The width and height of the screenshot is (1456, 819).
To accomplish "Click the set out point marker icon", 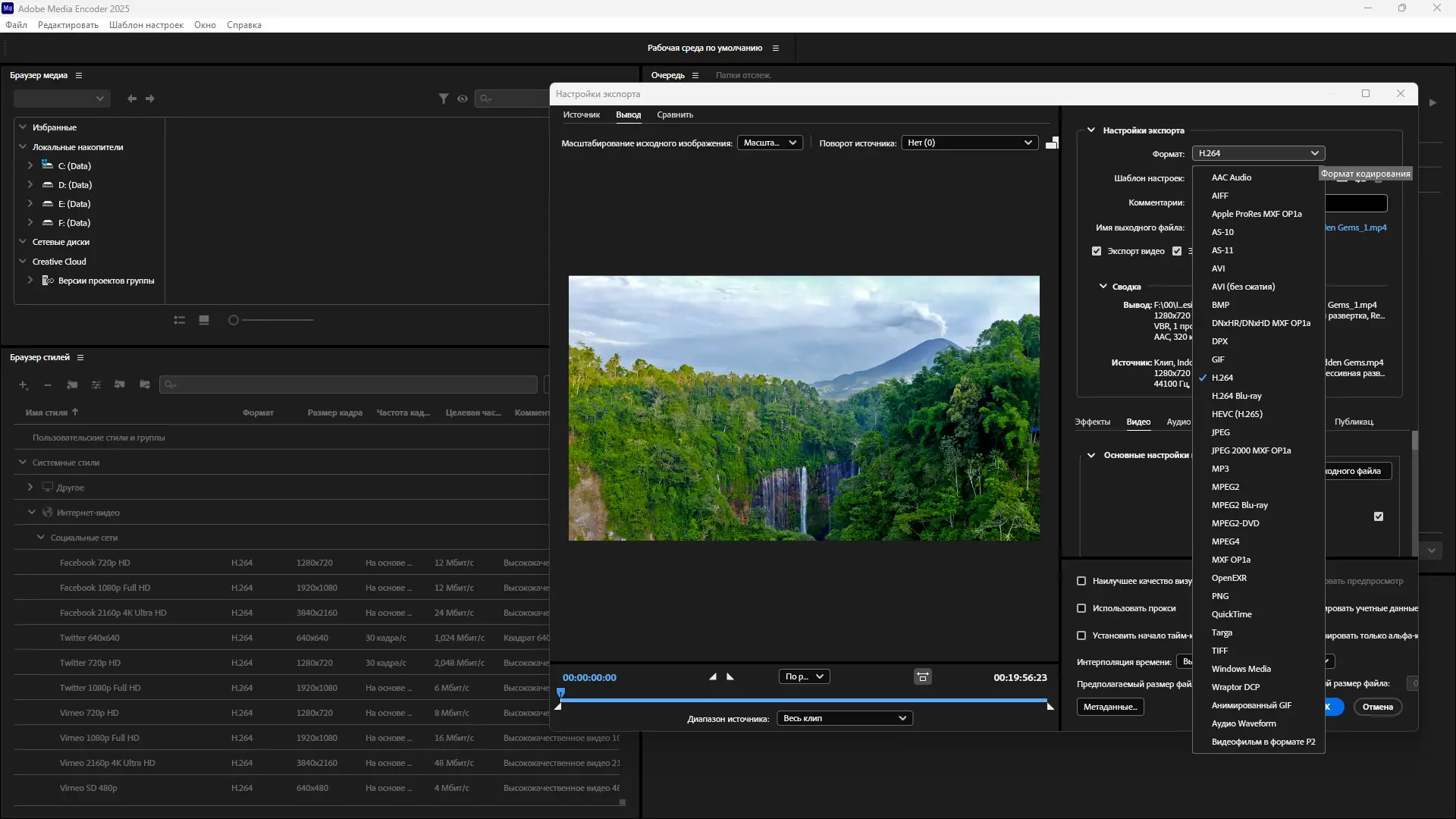I will (730, 676).
